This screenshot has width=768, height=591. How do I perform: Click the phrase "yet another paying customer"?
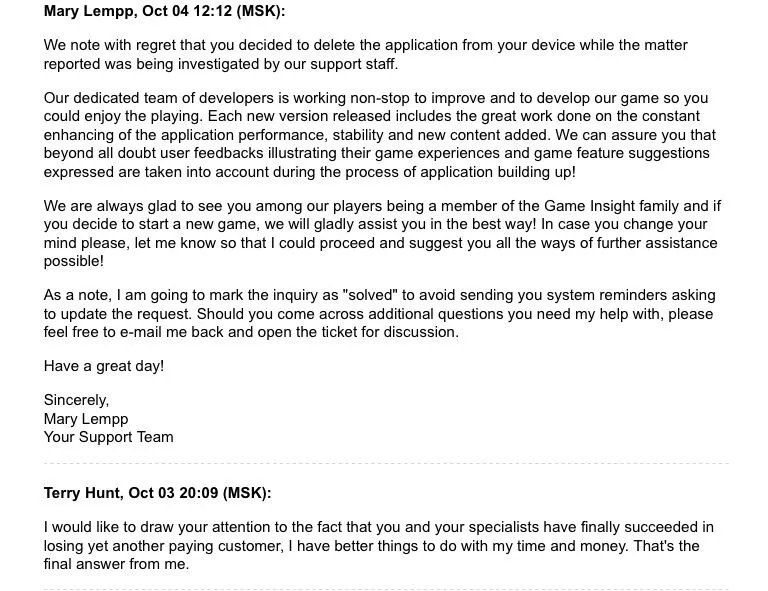click(189, 545)
